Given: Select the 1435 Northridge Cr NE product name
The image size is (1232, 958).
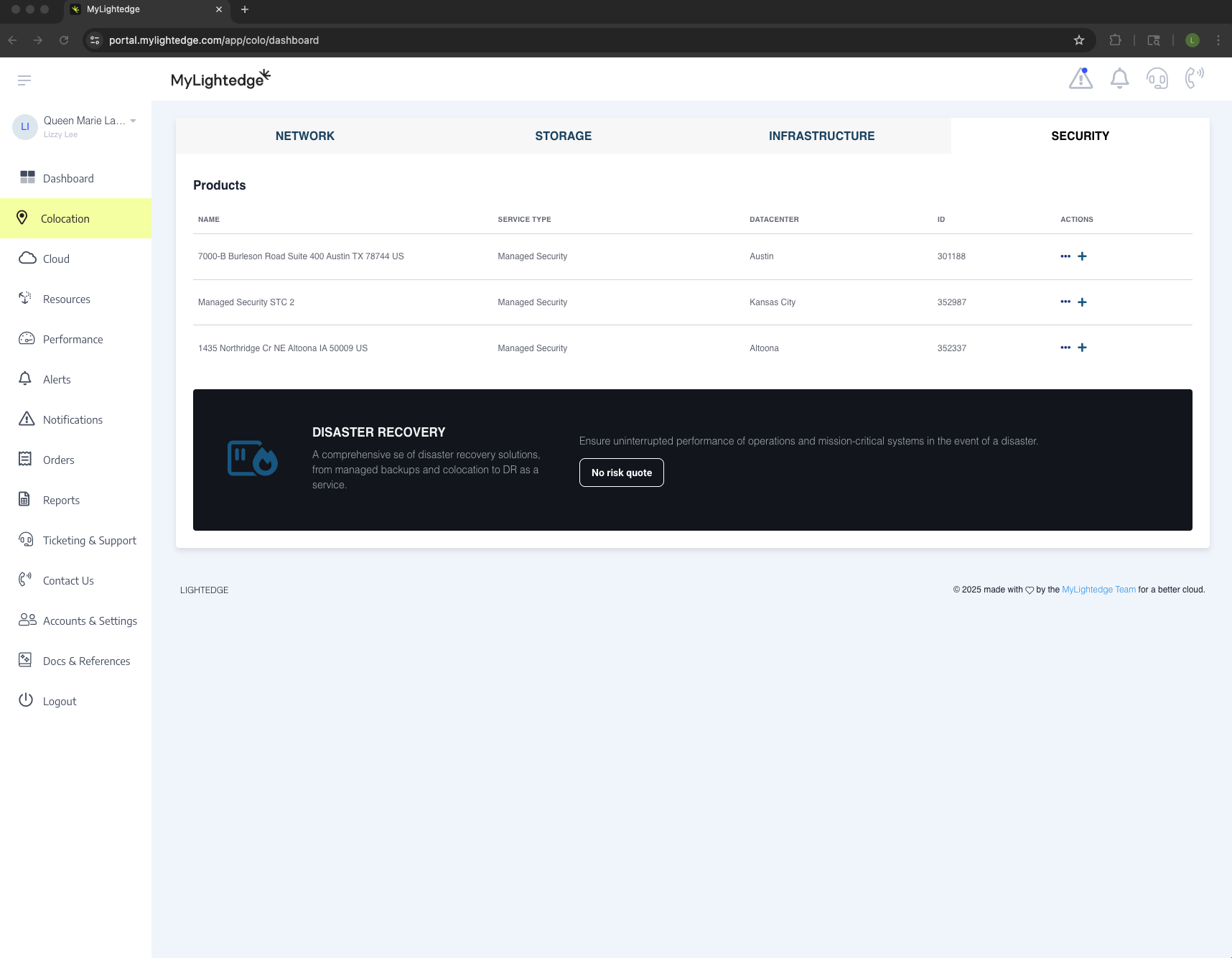Looking at the screenshot, I should 283,348.
